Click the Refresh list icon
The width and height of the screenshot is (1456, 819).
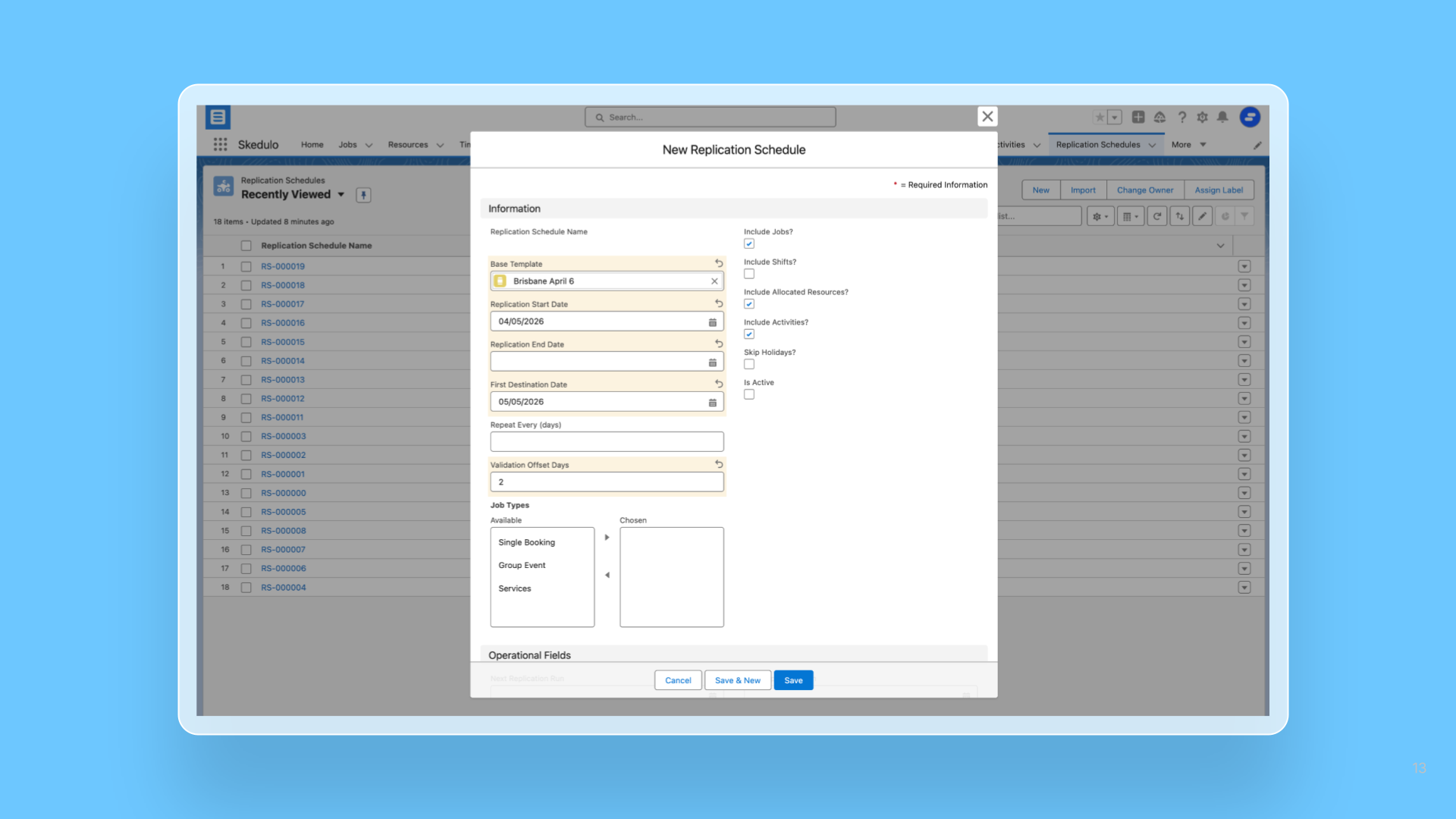pos(1156,216)
